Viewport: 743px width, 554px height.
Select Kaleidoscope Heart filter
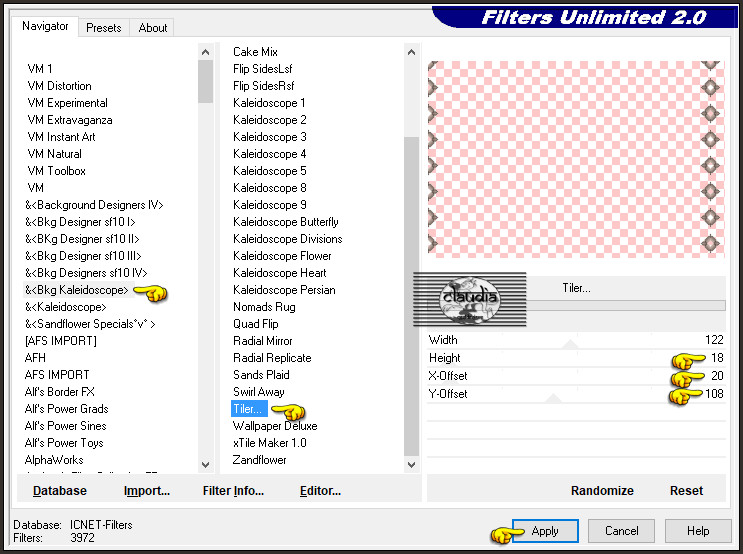click(280, 273)
